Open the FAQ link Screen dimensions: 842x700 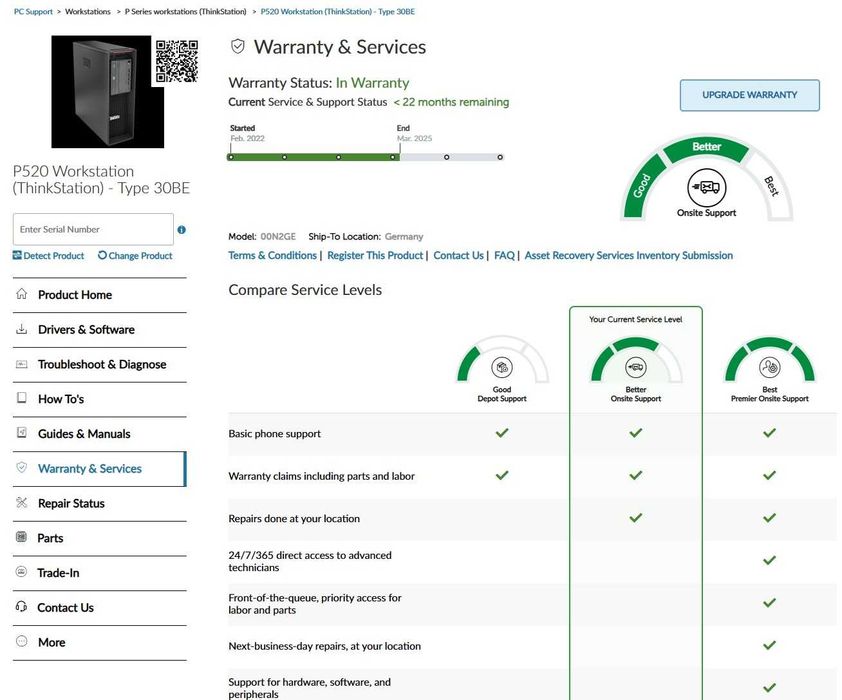coord(504,256)
